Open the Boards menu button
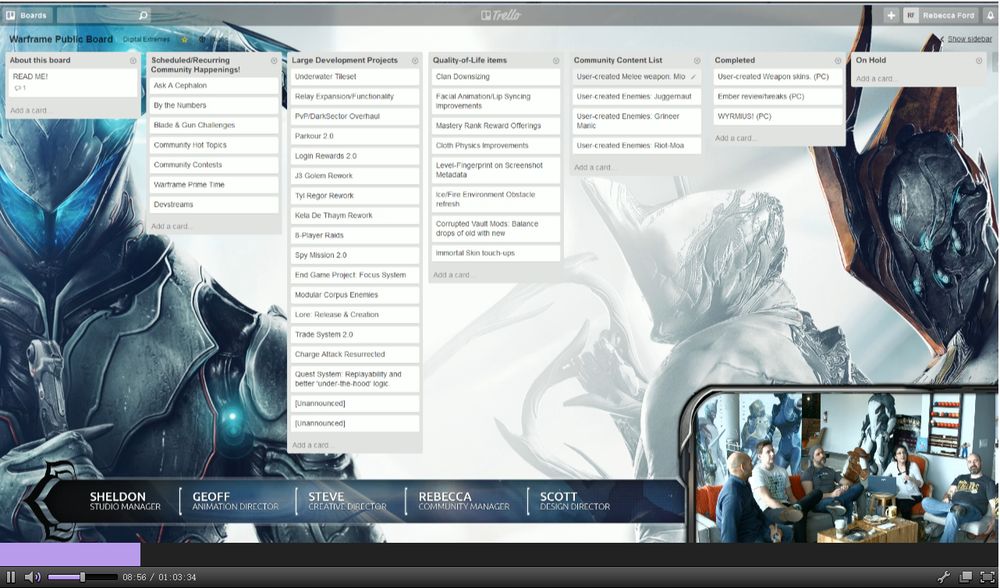 pos(26,15)
